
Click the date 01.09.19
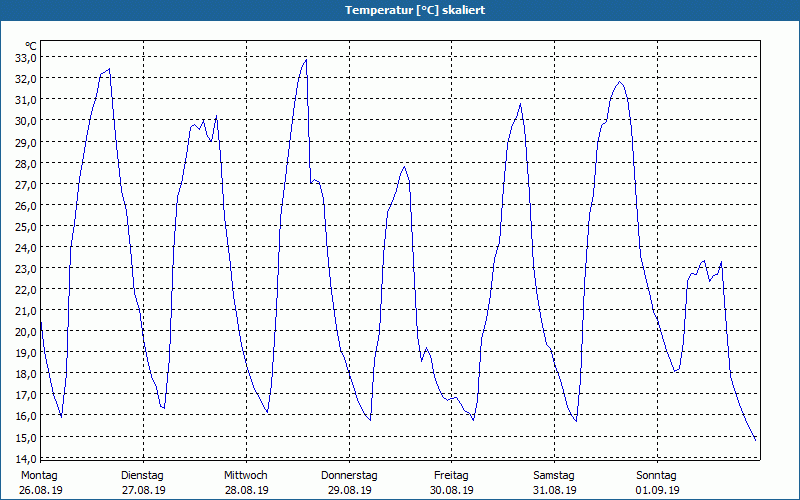[658, 490]
